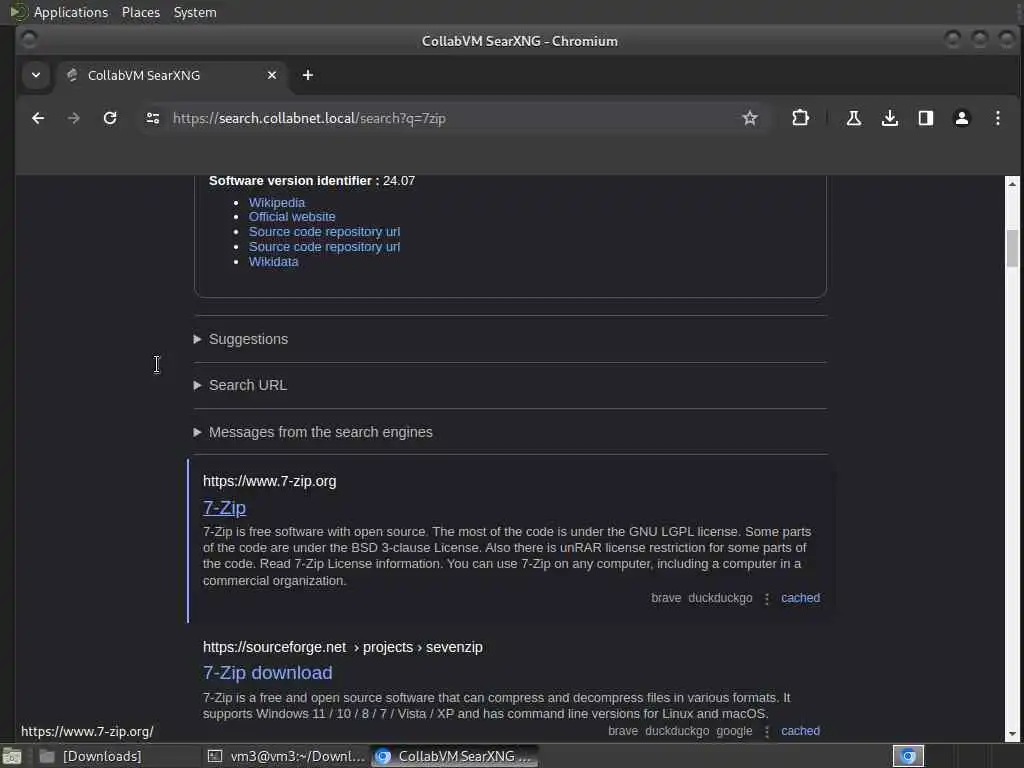Screen dimensions: 1024x768
Task: Go back to the previous page
Action: pyautogui.click(x=38, y=118)
